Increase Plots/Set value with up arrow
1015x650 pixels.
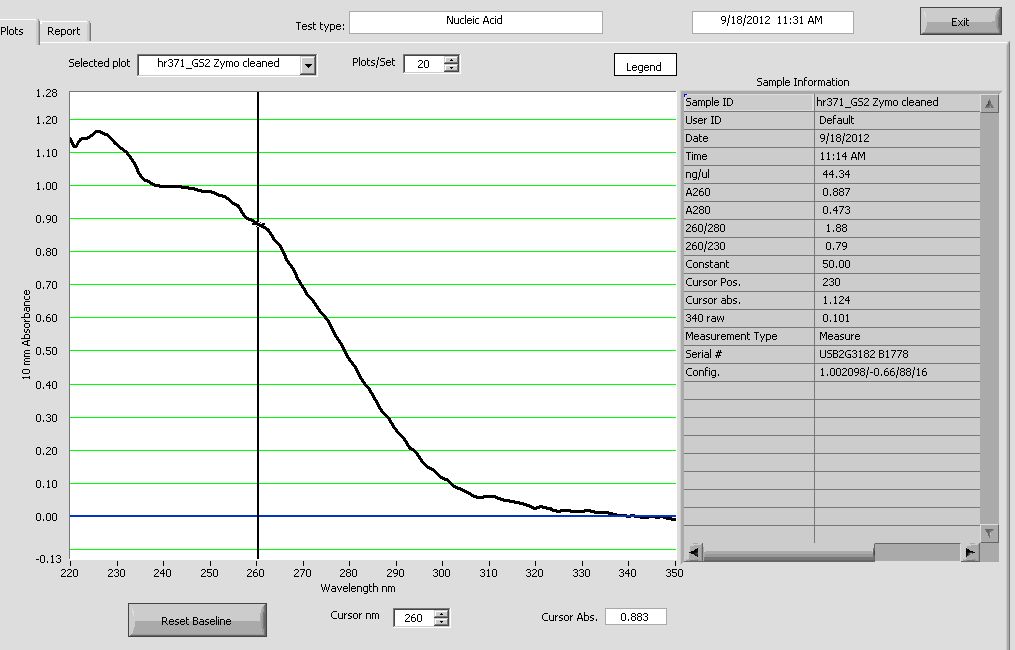pos(451,60)
